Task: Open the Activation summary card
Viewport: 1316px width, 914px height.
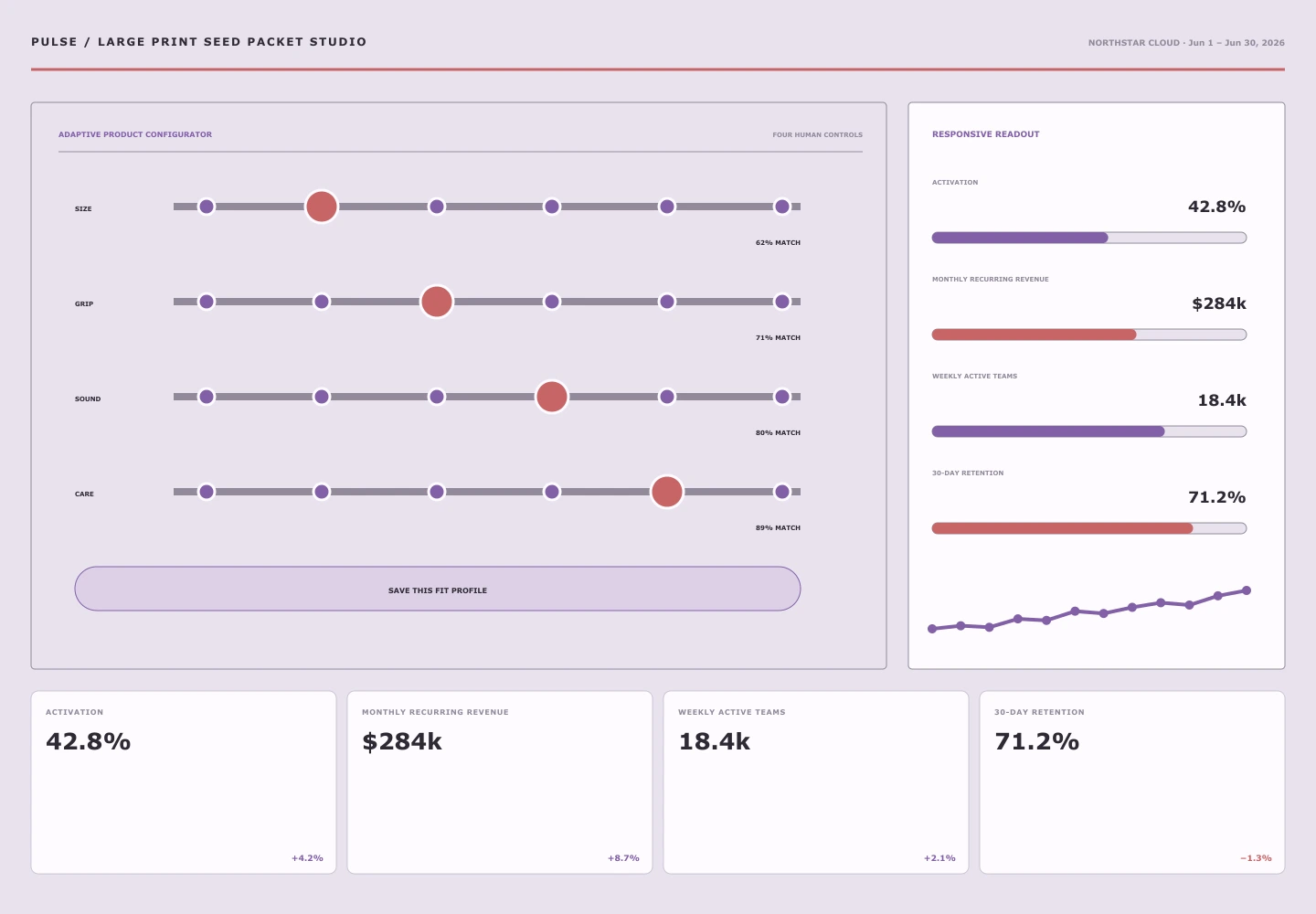Action: pos(184,782)
